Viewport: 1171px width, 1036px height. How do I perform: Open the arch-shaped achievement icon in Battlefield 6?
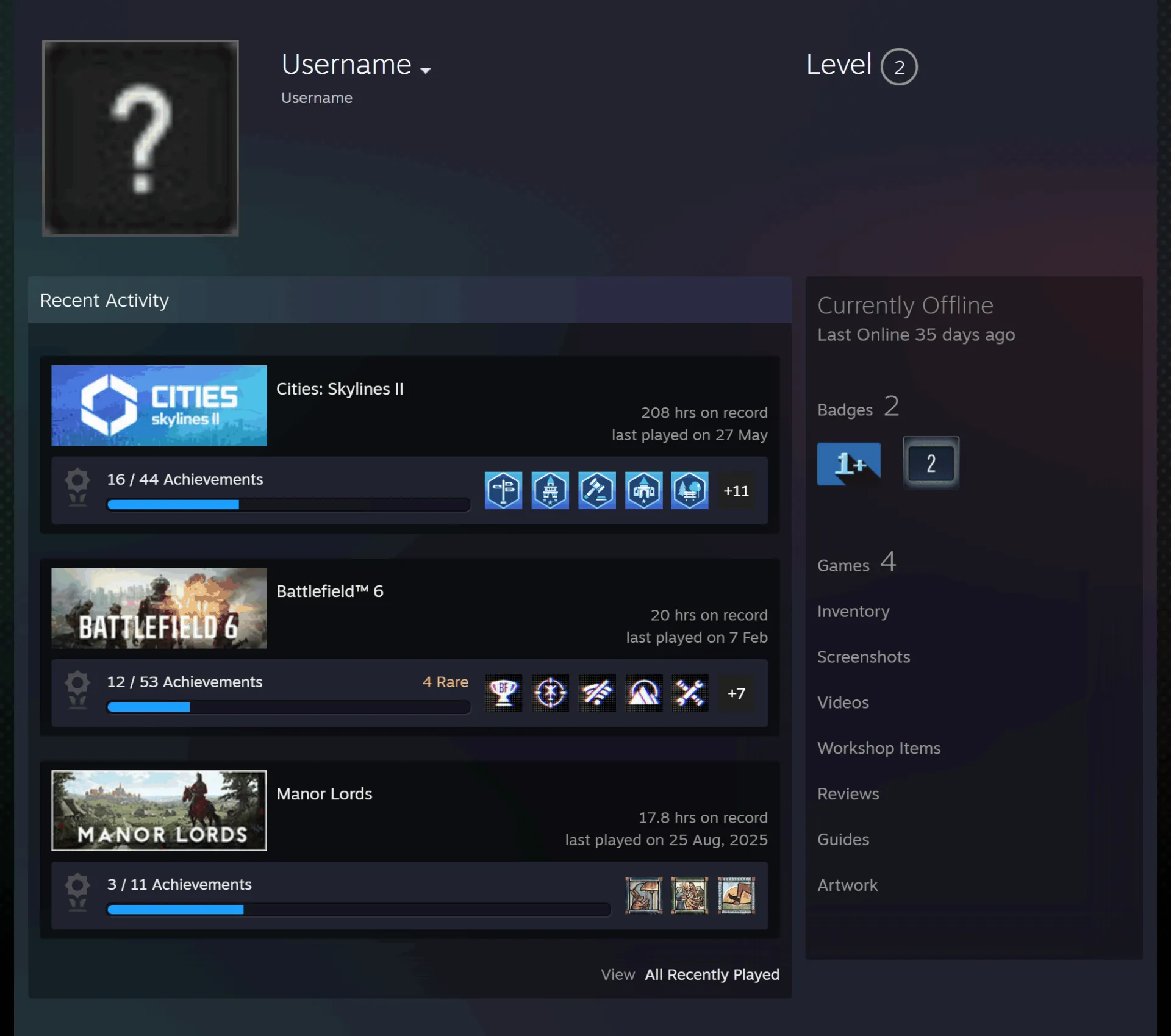tap(643, 693)
